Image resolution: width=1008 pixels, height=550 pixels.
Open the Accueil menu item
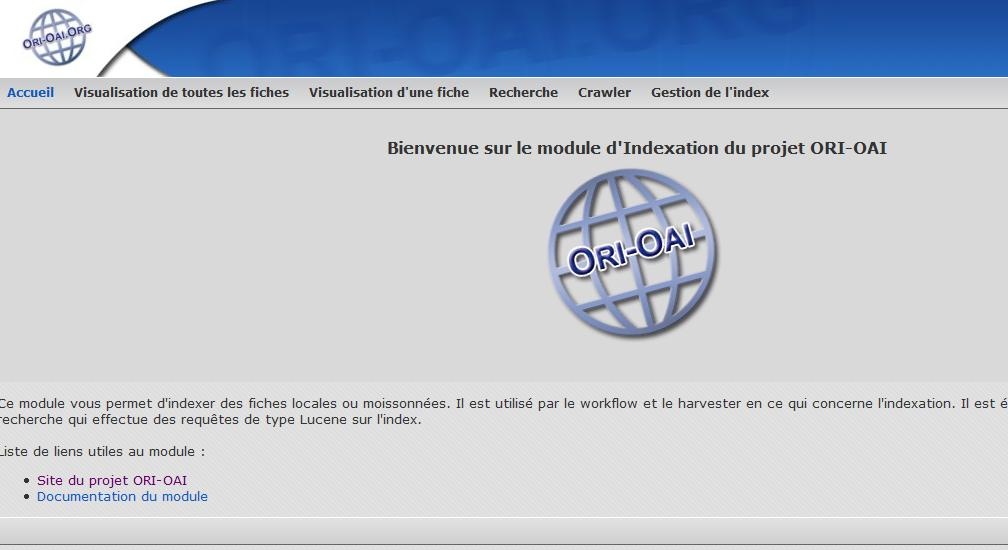tap(30, 93)
